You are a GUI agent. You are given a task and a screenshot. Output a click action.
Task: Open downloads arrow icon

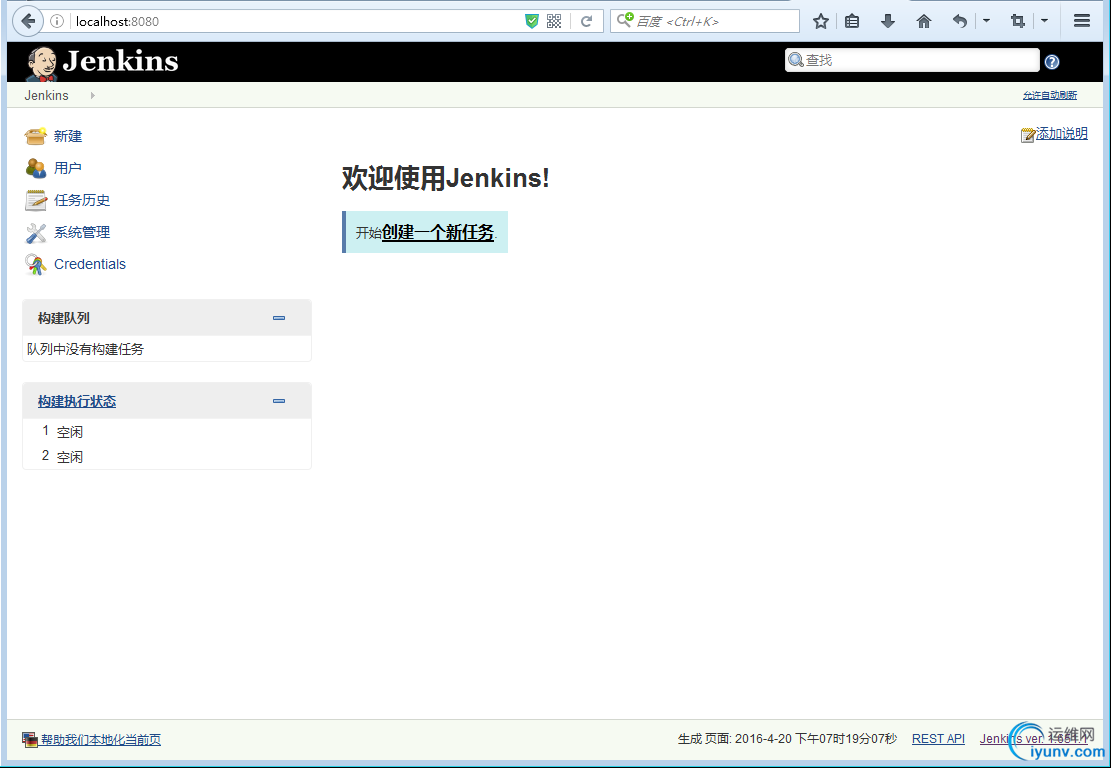coord(888,21)
